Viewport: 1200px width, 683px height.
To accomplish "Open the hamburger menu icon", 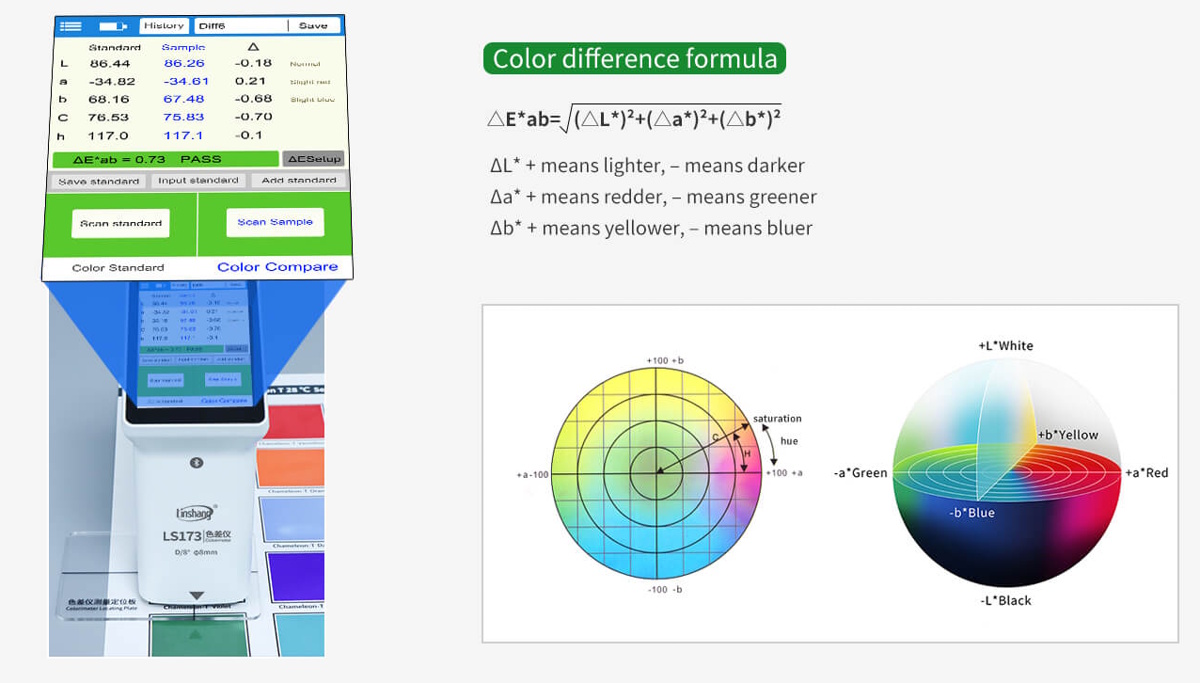I will (x=70, y=26).
